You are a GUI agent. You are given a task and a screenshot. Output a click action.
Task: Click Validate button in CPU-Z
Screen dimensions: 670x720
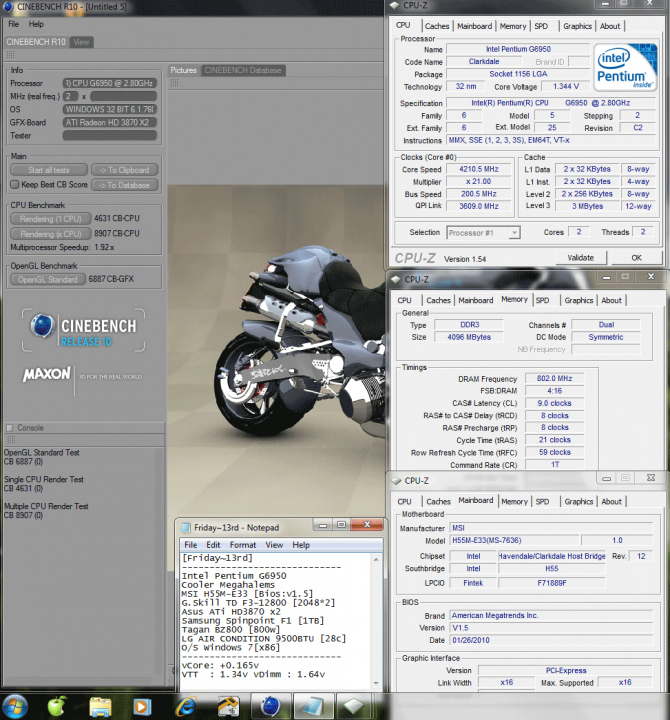pyautogui.click(x=580, y=258)
